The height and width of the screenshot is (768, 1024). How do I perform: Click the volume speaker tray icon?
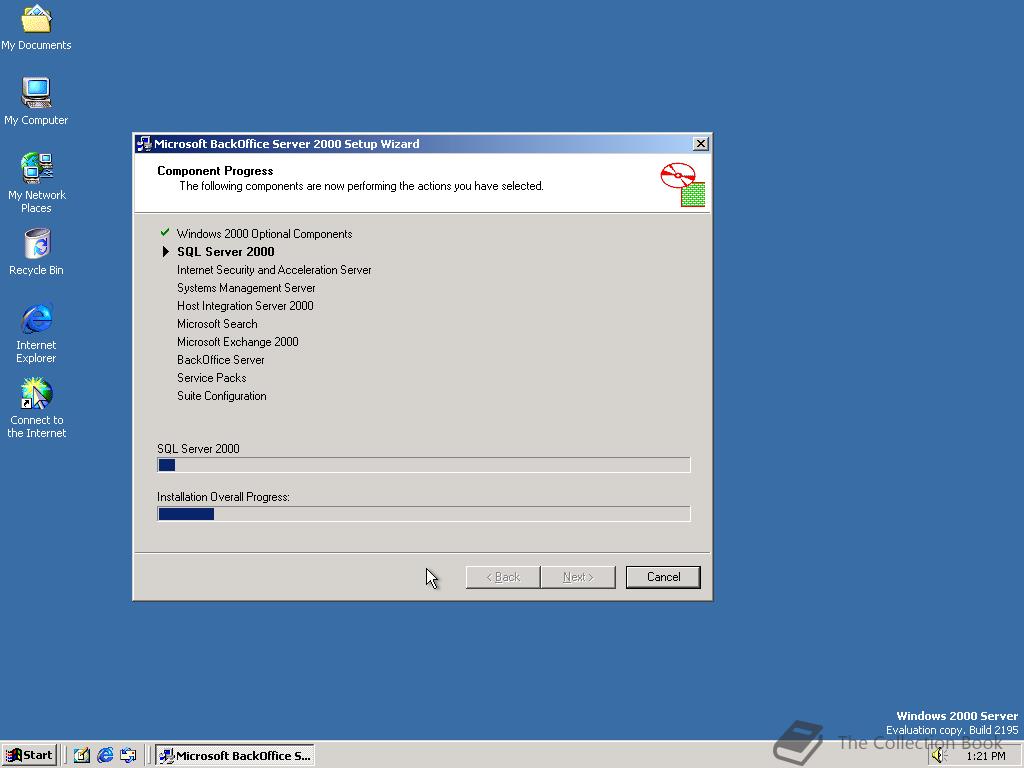click(x=939, y=756)
